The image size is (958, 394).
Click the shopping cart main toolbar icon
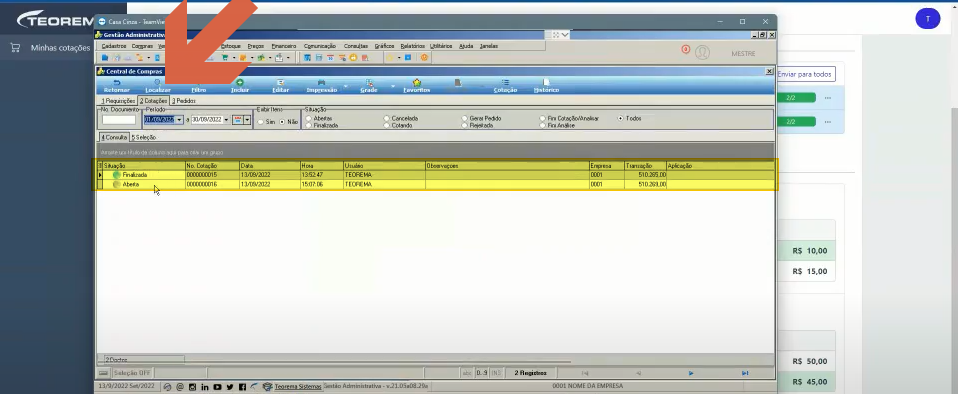coord(224,58)
